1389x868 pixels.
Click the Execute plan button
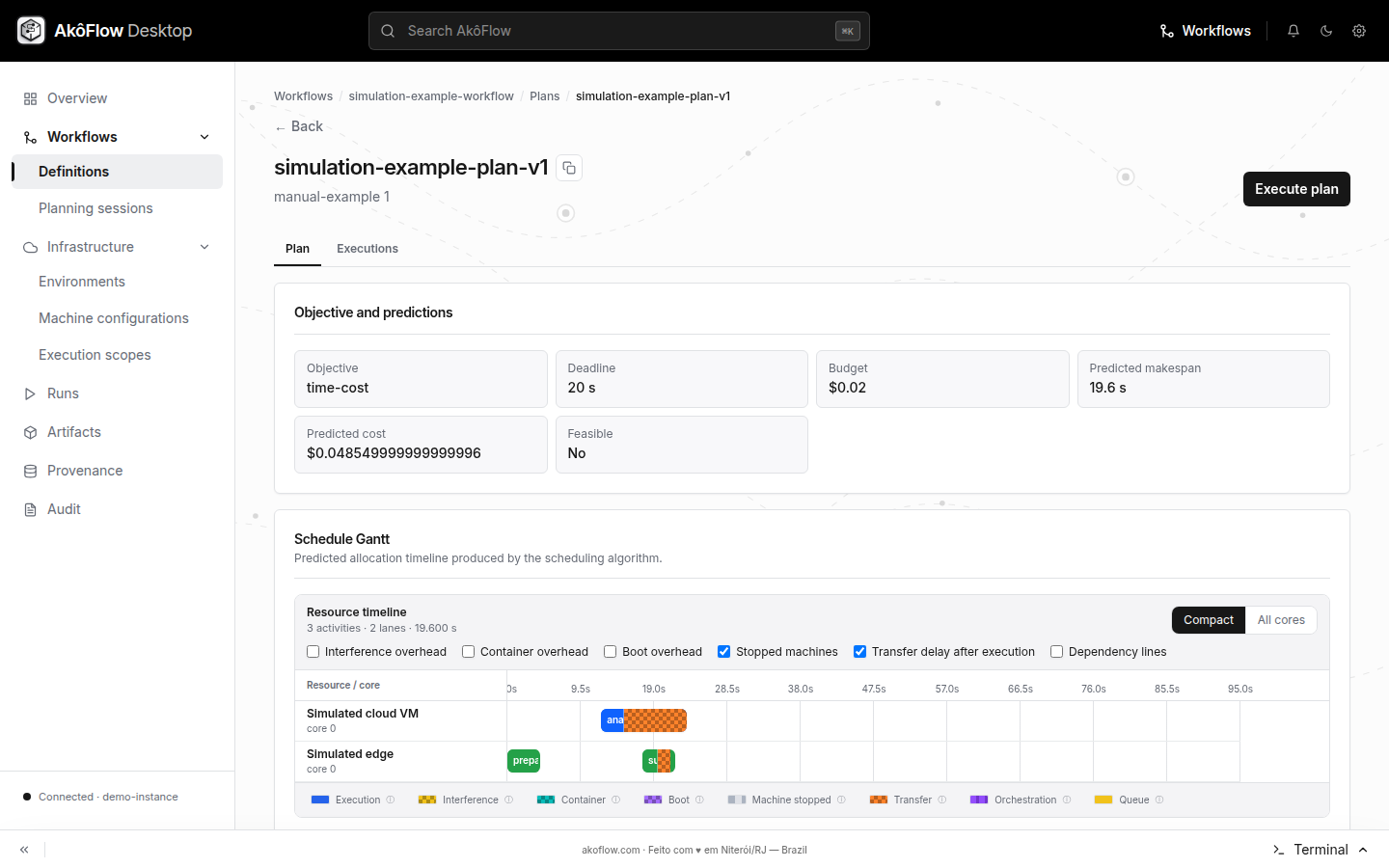coord(1296,189)
